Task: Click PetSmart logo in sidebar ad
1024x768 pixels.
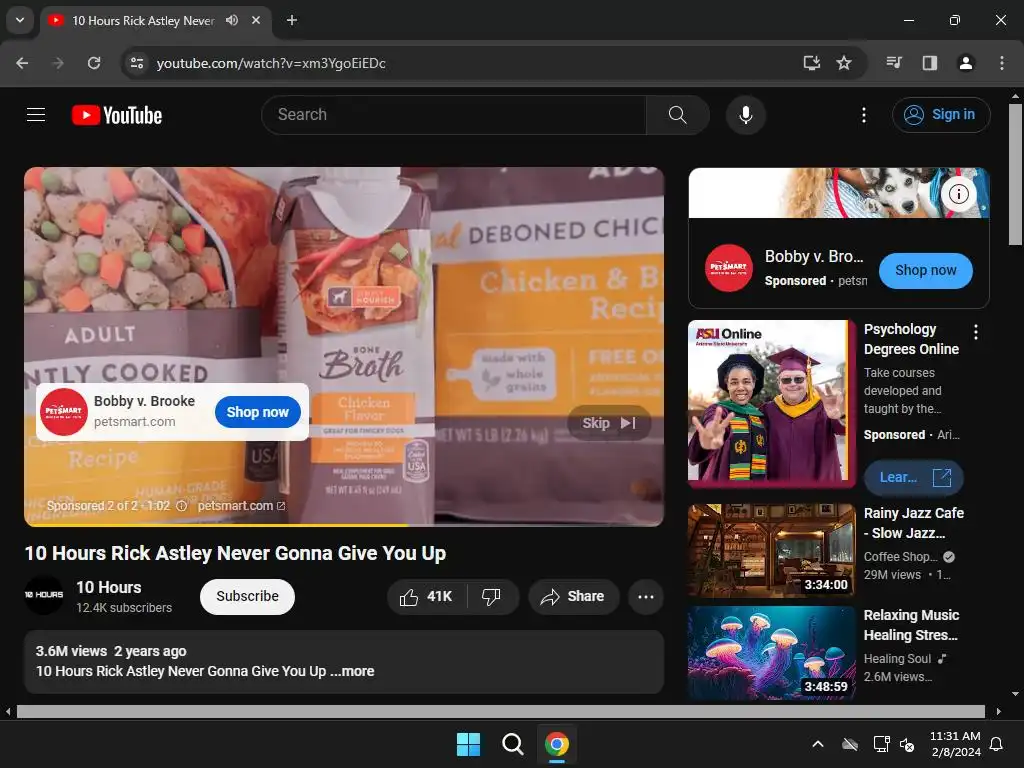Action: click(x=728, y=268)
